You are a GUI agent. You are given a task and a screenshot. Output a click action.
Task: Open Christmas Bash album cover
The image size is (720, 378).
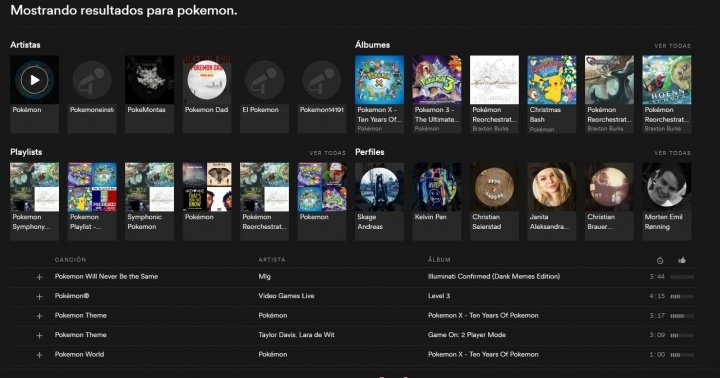pyautogui.click(x=551, y=80)
